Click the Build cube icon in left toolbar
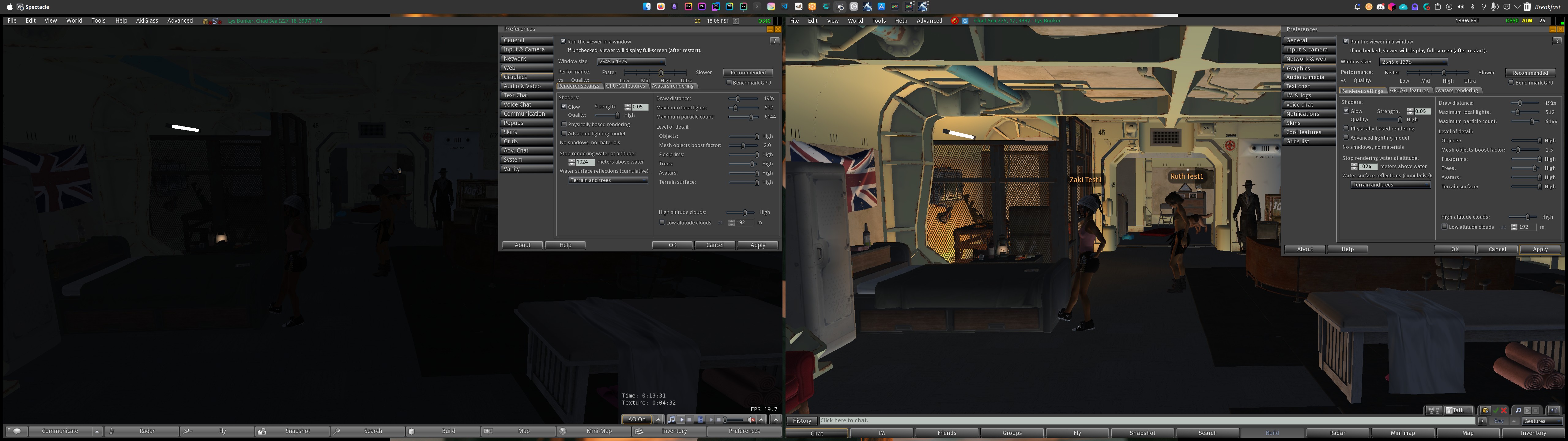This screenshot has height=441, width=1568. tap(412, 431)
